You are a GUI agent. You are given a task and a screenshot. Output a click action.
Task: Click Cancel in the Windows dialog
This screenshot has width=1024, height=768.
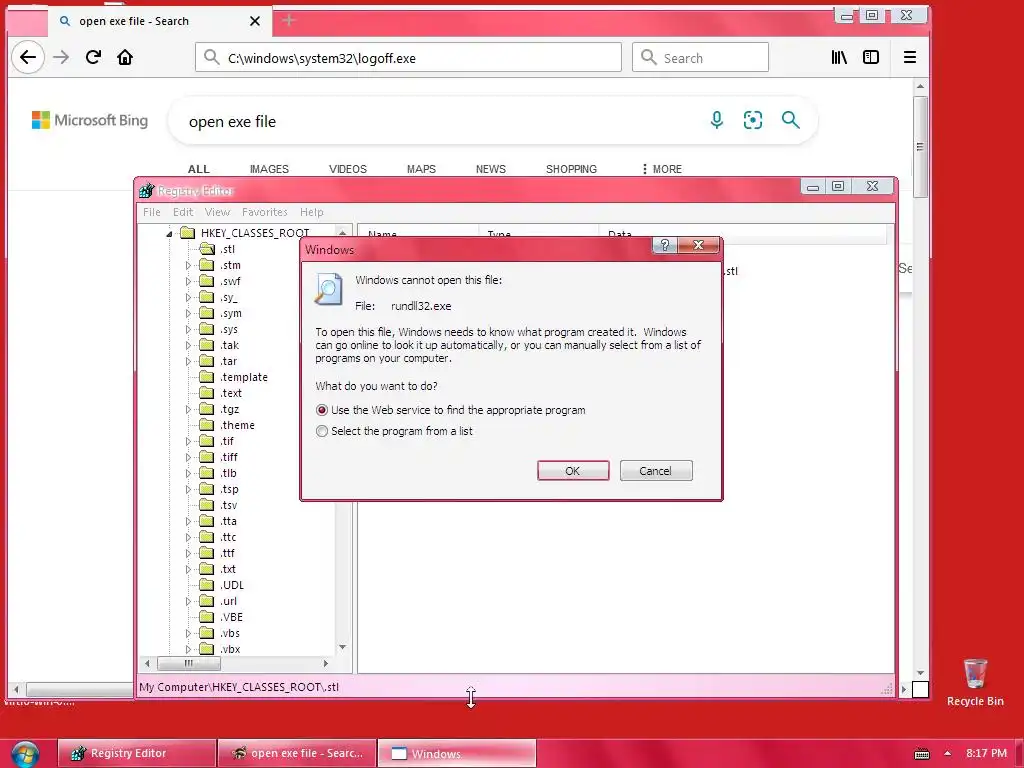656,471
